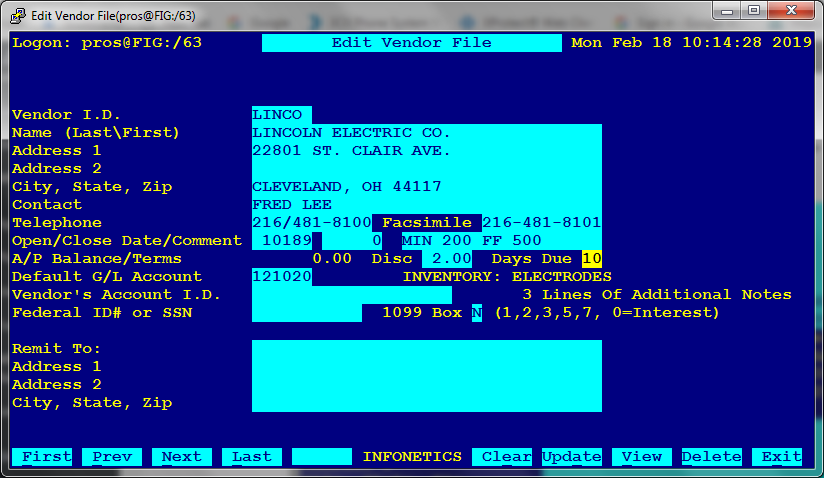
Task: Go to Next vendor record
Action: pos(182,457)
